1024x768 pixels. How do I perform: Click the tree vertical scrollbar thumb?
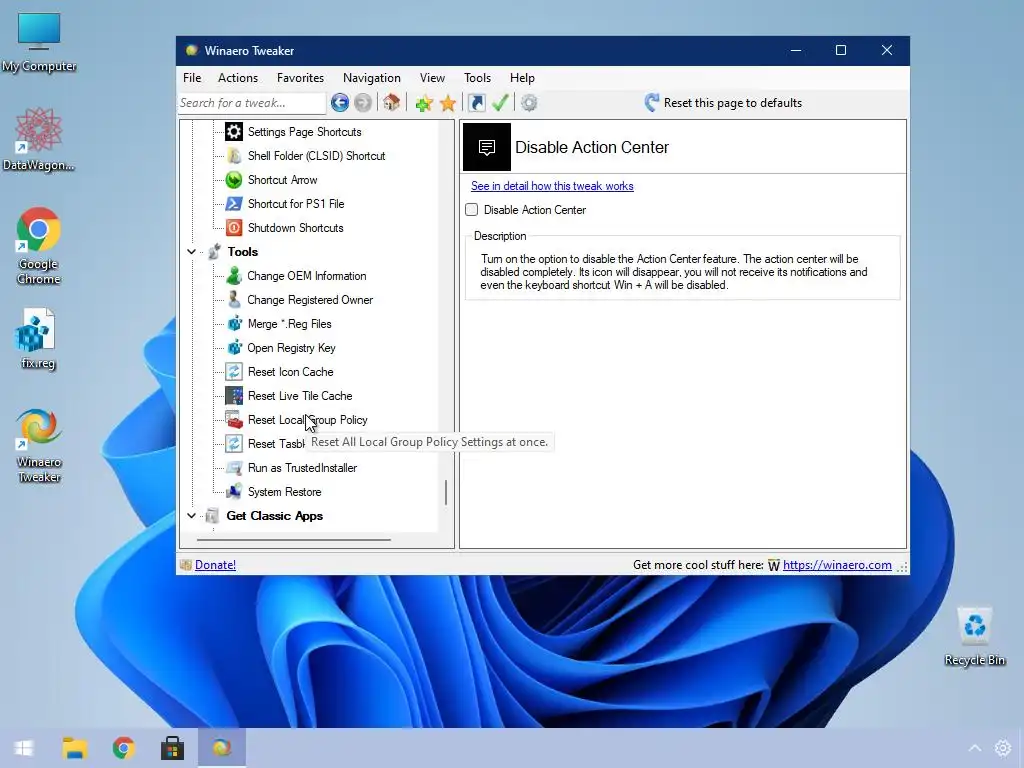pos(446,492)
